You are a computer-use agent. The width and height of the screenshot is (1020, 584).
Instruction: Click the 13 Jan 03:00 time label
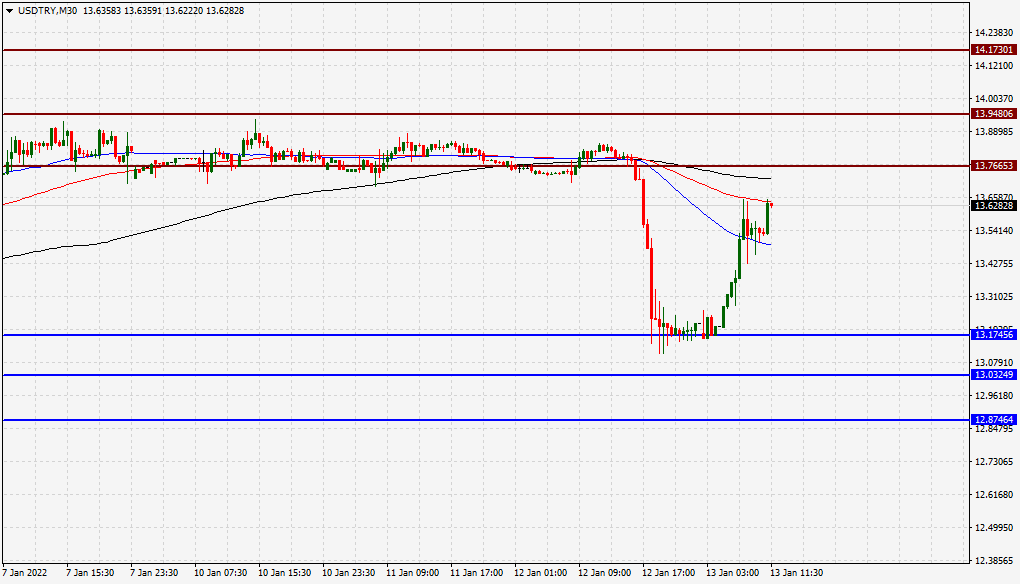(732, 573)
